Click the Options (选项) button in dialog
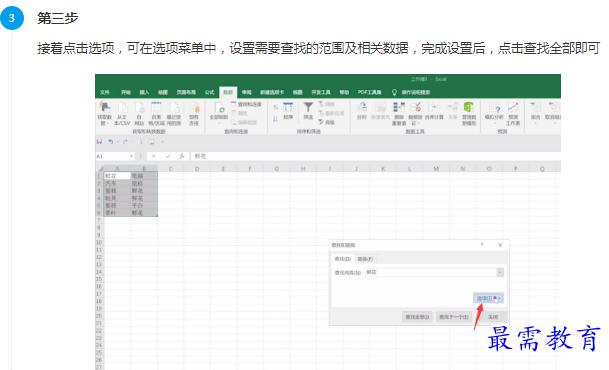 pyautogui.click(x=488, y=298)
